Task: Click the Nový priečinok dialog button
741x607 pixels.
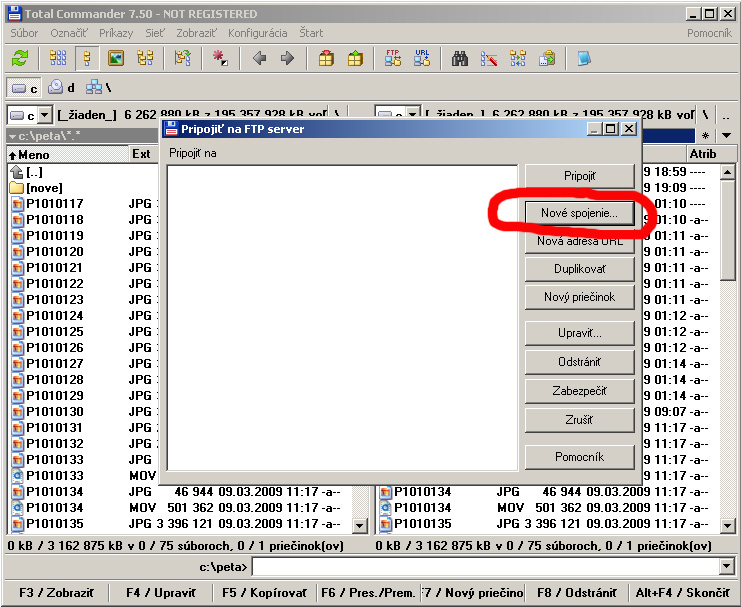Action: pos(579,297)
